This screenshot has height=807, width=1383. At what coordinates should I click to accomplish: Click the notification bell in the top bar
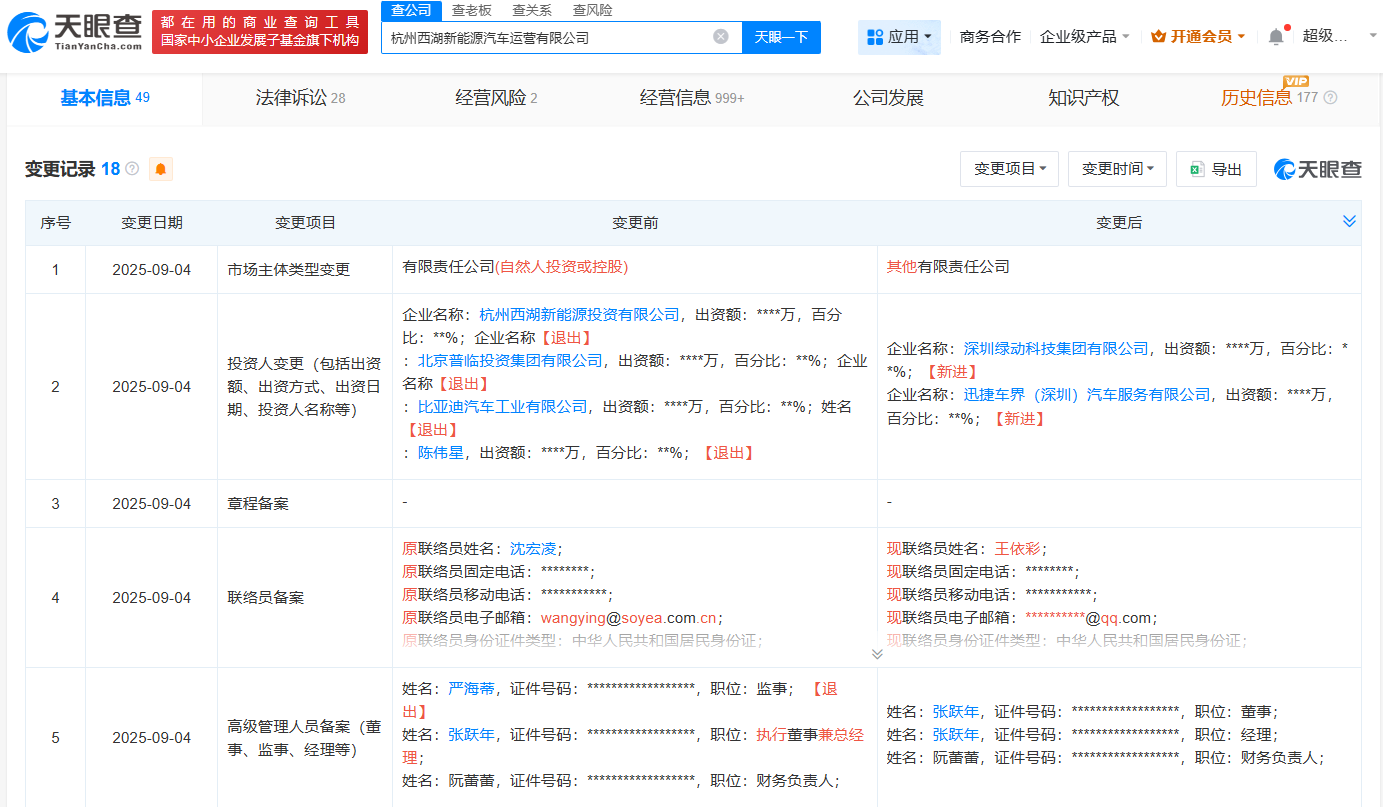(1274, 35)
